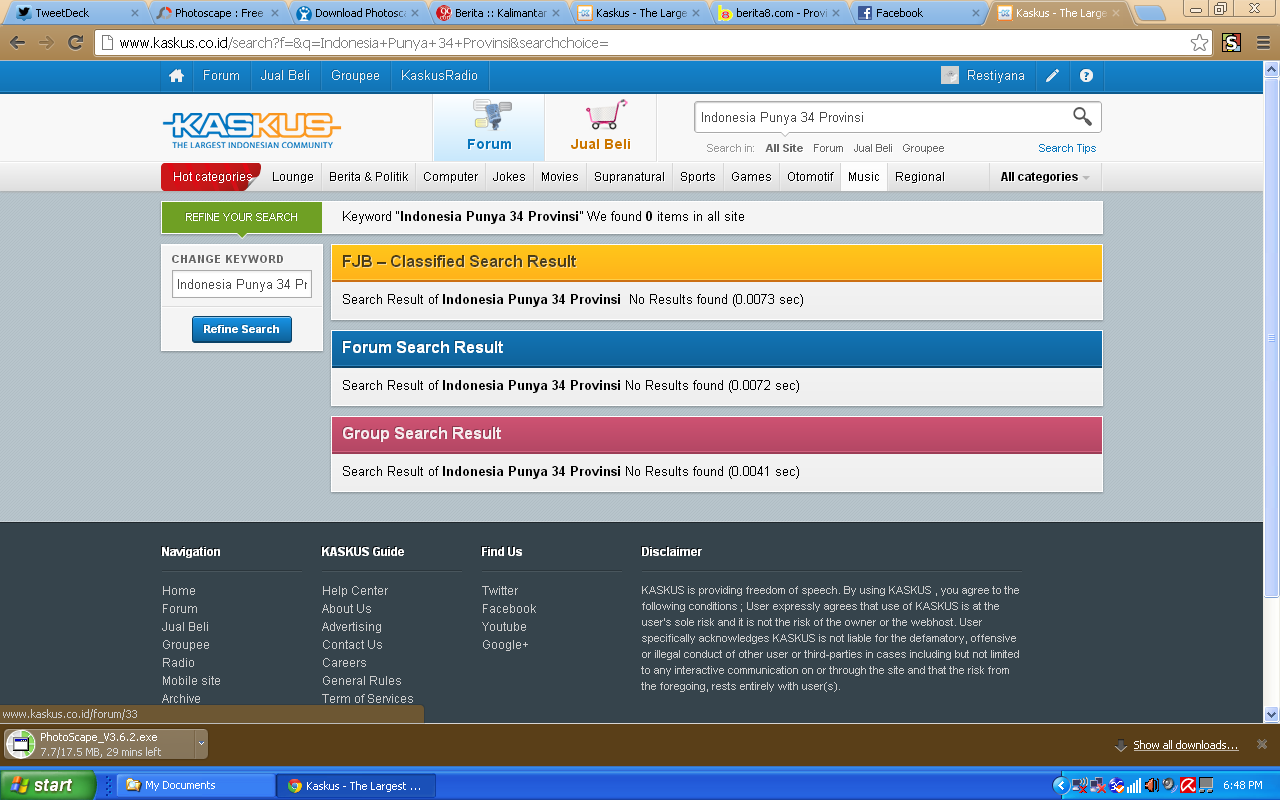Click Careers in KASKUS Guide
This screenshot has width=1280, height=800.
[344, 663]
